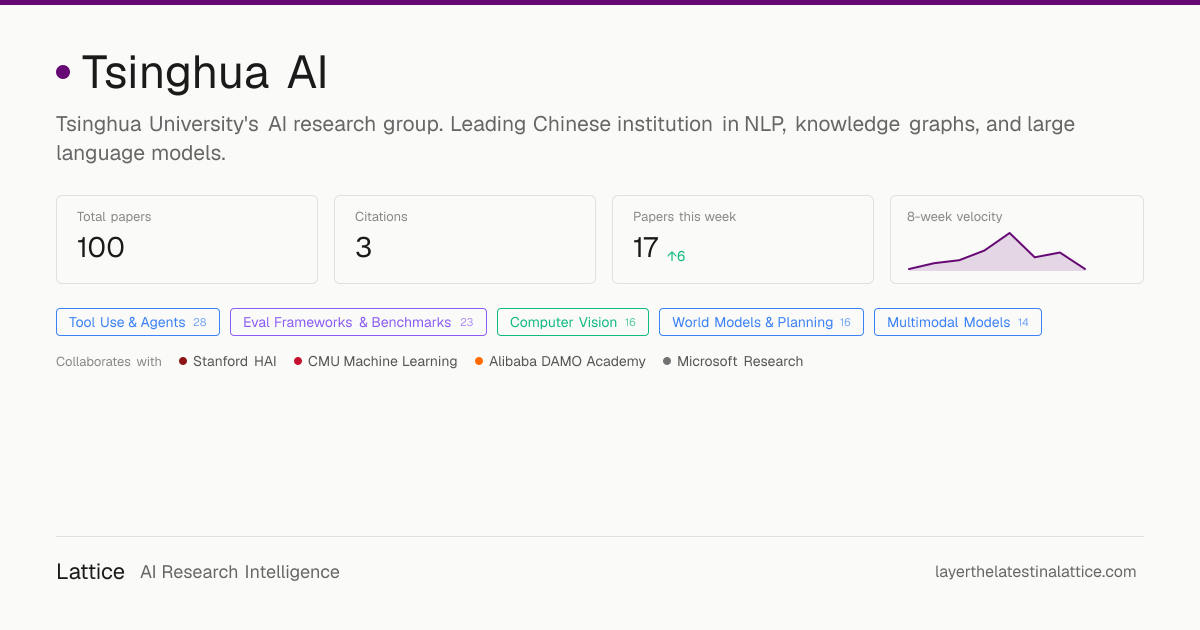Click the total papers value 100
This screenshot has height=630, width=1200.
101,247
